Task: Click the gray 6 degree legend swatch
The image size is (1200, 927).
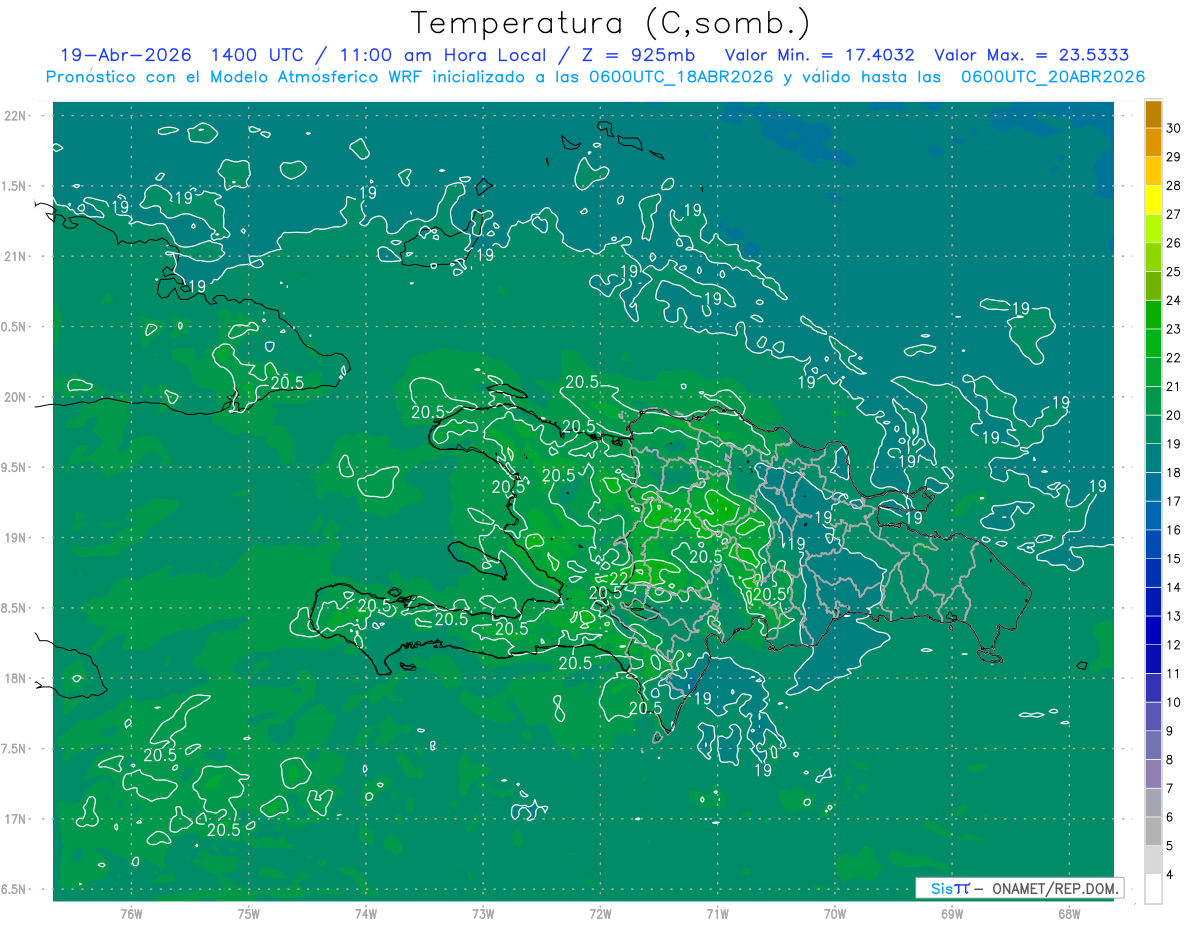Action: [x=1153, y=832]
